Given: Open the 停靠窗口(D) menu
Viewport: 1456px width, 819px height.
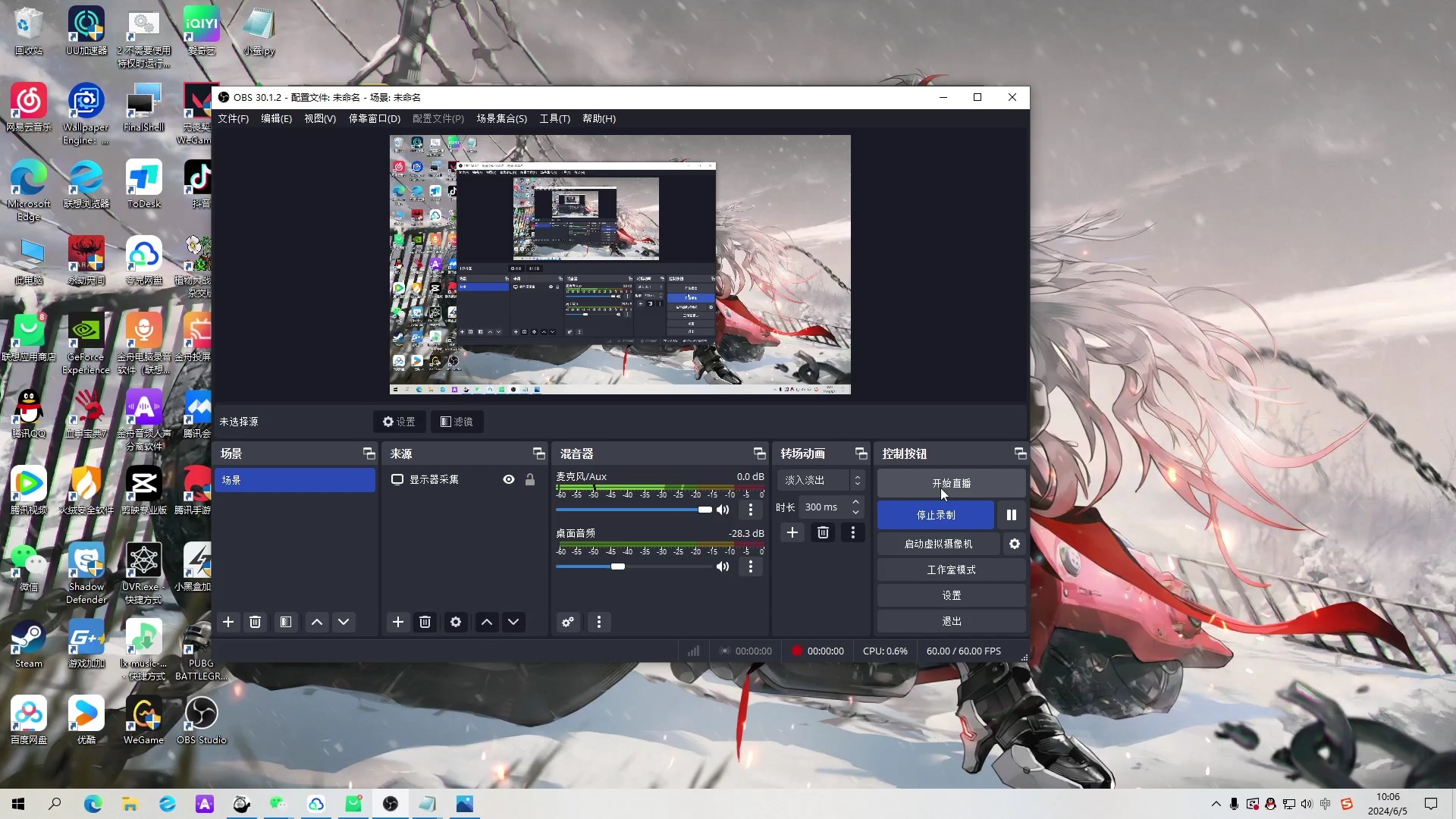Looking at the screenshot, I should (375, 118).
